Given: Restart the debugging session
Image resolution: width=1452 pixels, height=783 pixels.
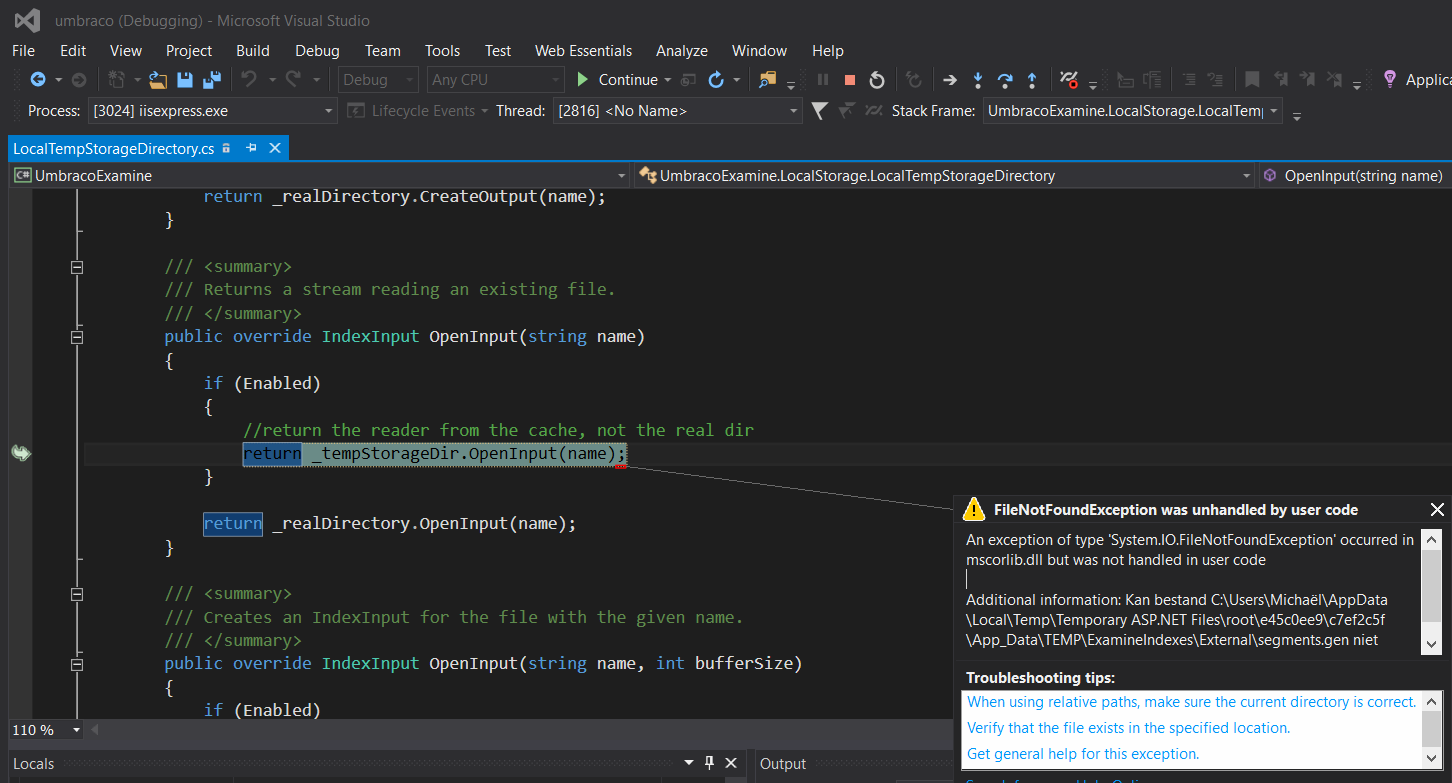Looking at the screenshot, I should coord(876,79).
